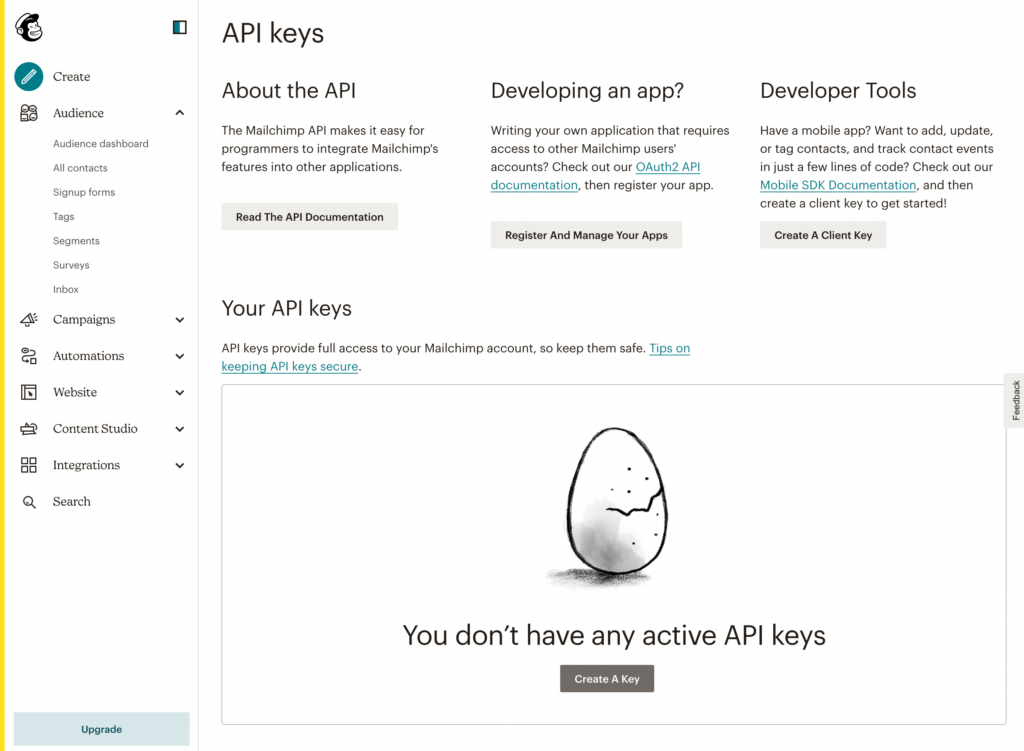Select the Content Studio icon
This screenshot has width=1024, height=751.
(27, 428)
